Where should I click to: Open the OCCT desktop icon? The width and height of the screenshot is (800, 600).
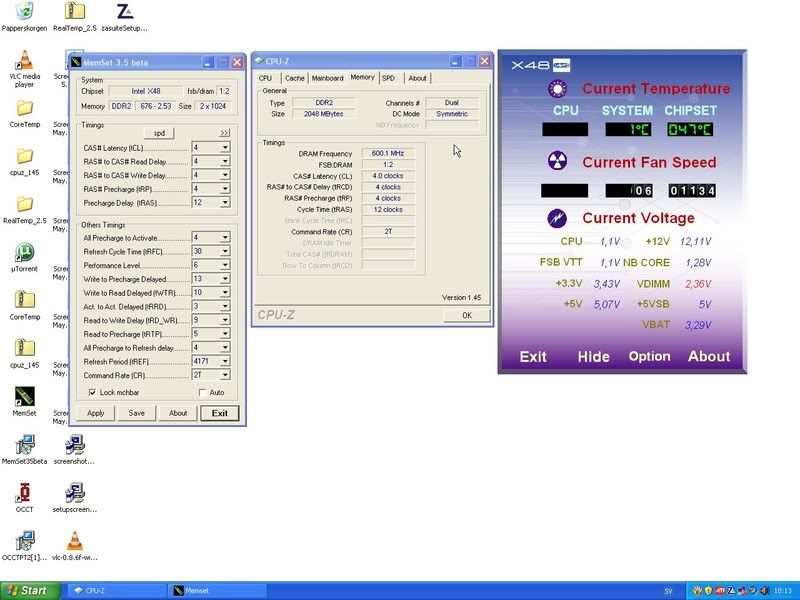click(x=24, y=492)
